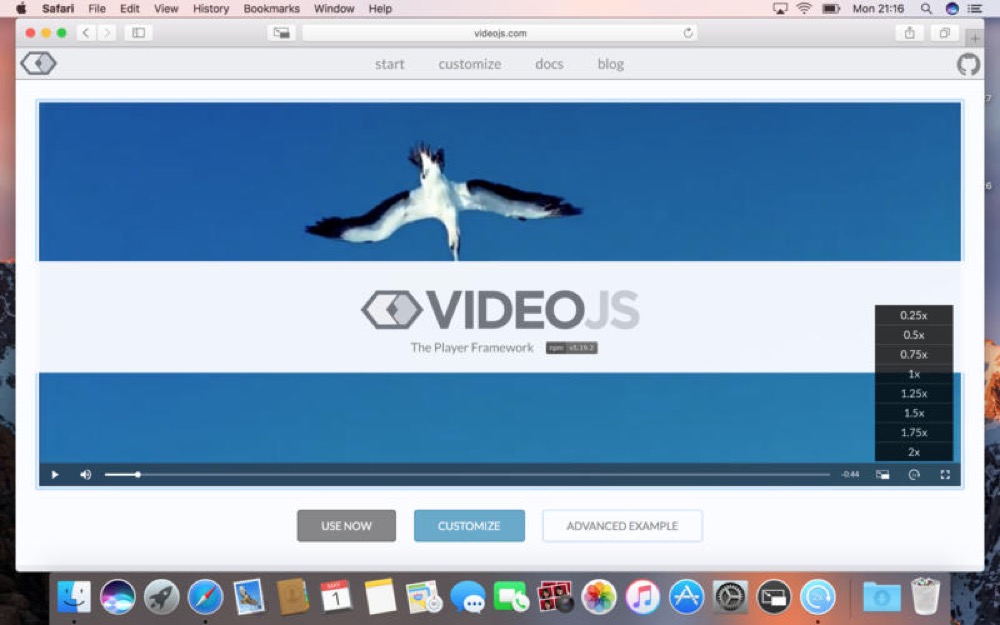Open picture-in-picture from video control bar

click(883, 474)
